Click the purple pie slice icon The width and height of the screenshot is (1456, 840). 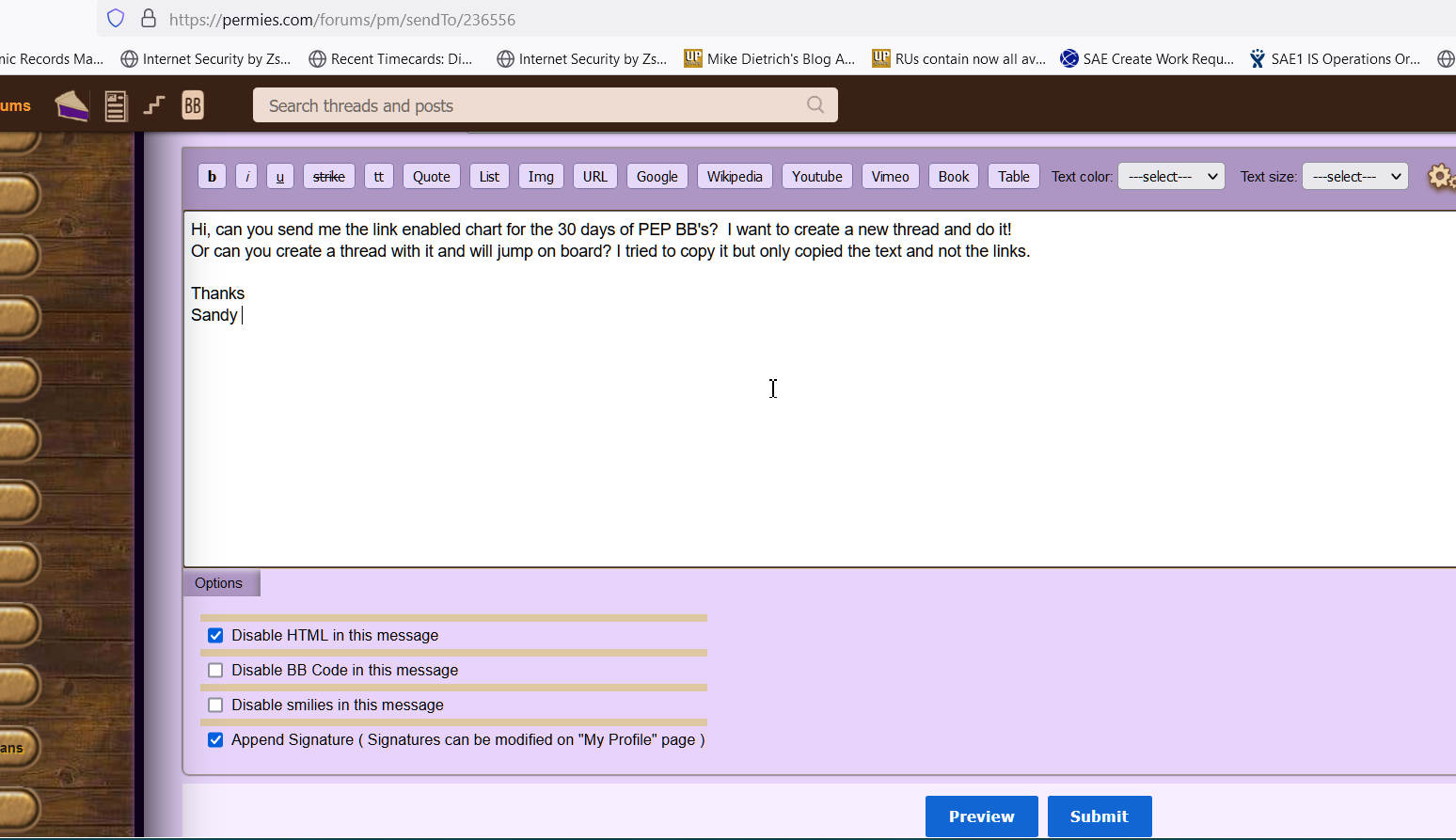pos(71,106)
